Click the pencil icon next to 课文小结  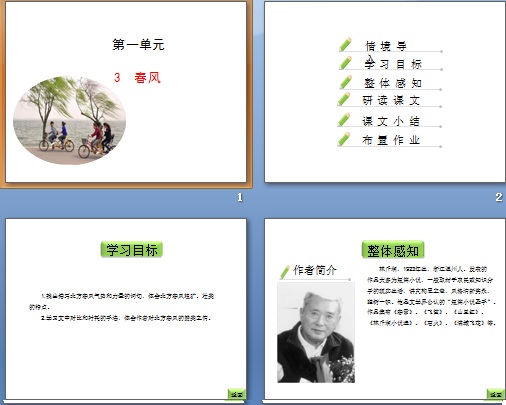tap(344, 120)
